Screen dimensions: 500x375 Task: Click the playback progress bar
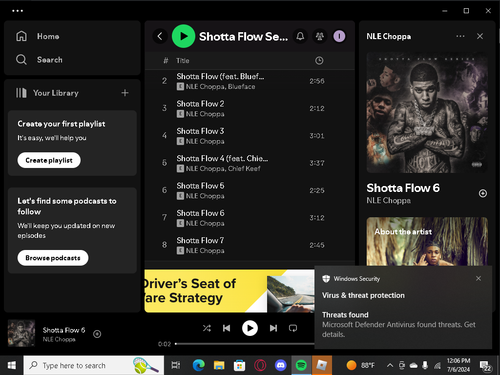(x=245, y=344)
